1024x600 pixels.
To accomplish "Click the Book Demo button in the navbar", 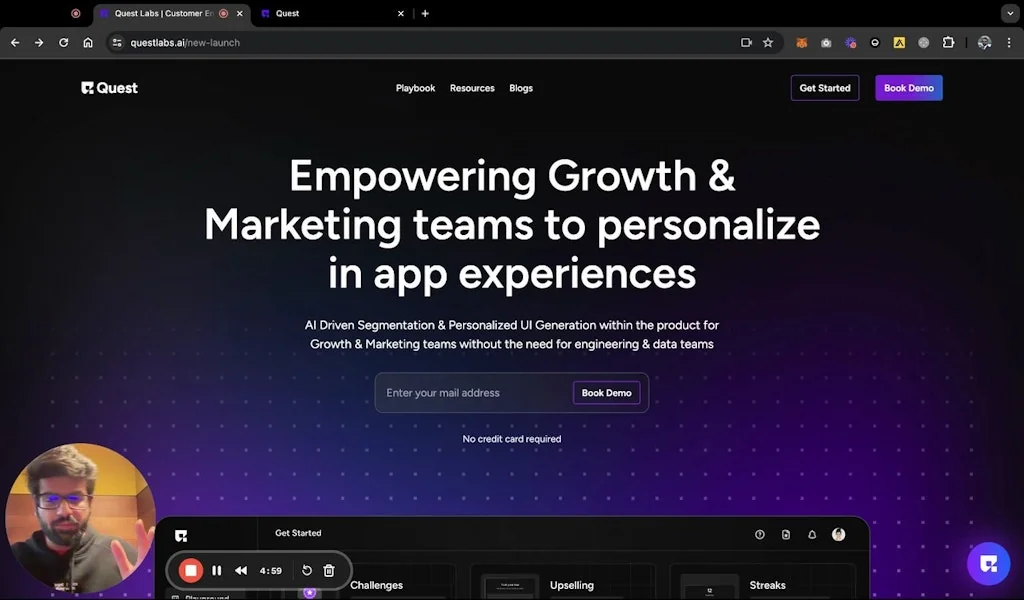I will coord(908,88).
